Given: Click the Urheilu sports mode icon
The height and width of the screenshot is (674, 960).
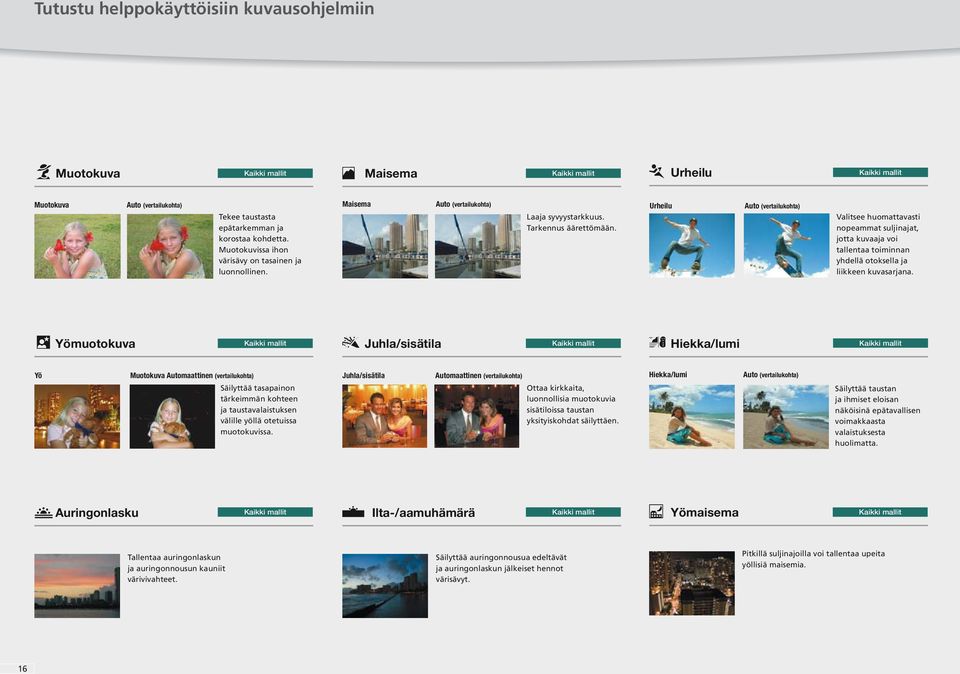Looking at the screenshot, I should click(x=656, y=171).
